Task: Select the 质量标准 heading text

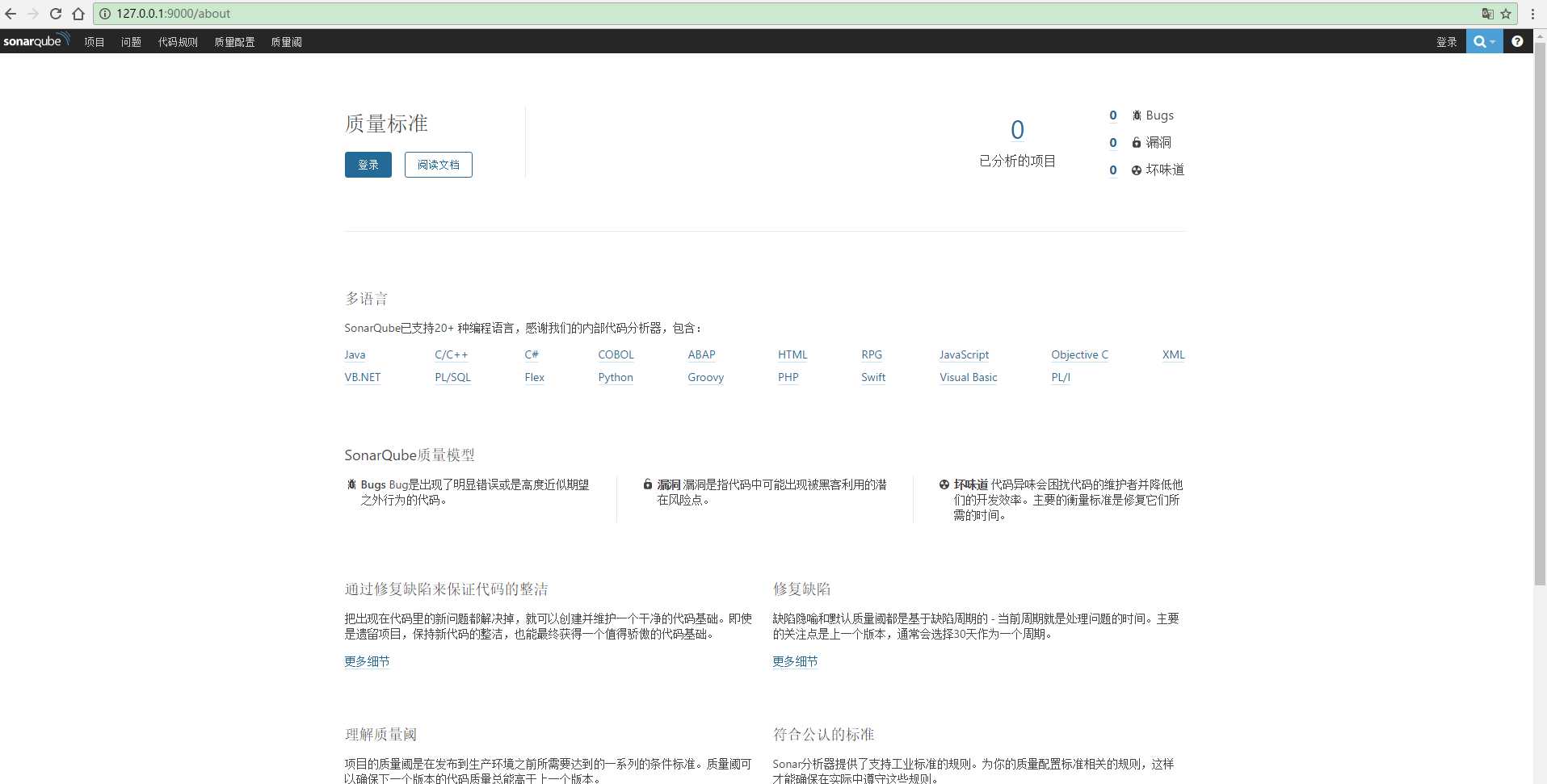Action: (386, 124)
